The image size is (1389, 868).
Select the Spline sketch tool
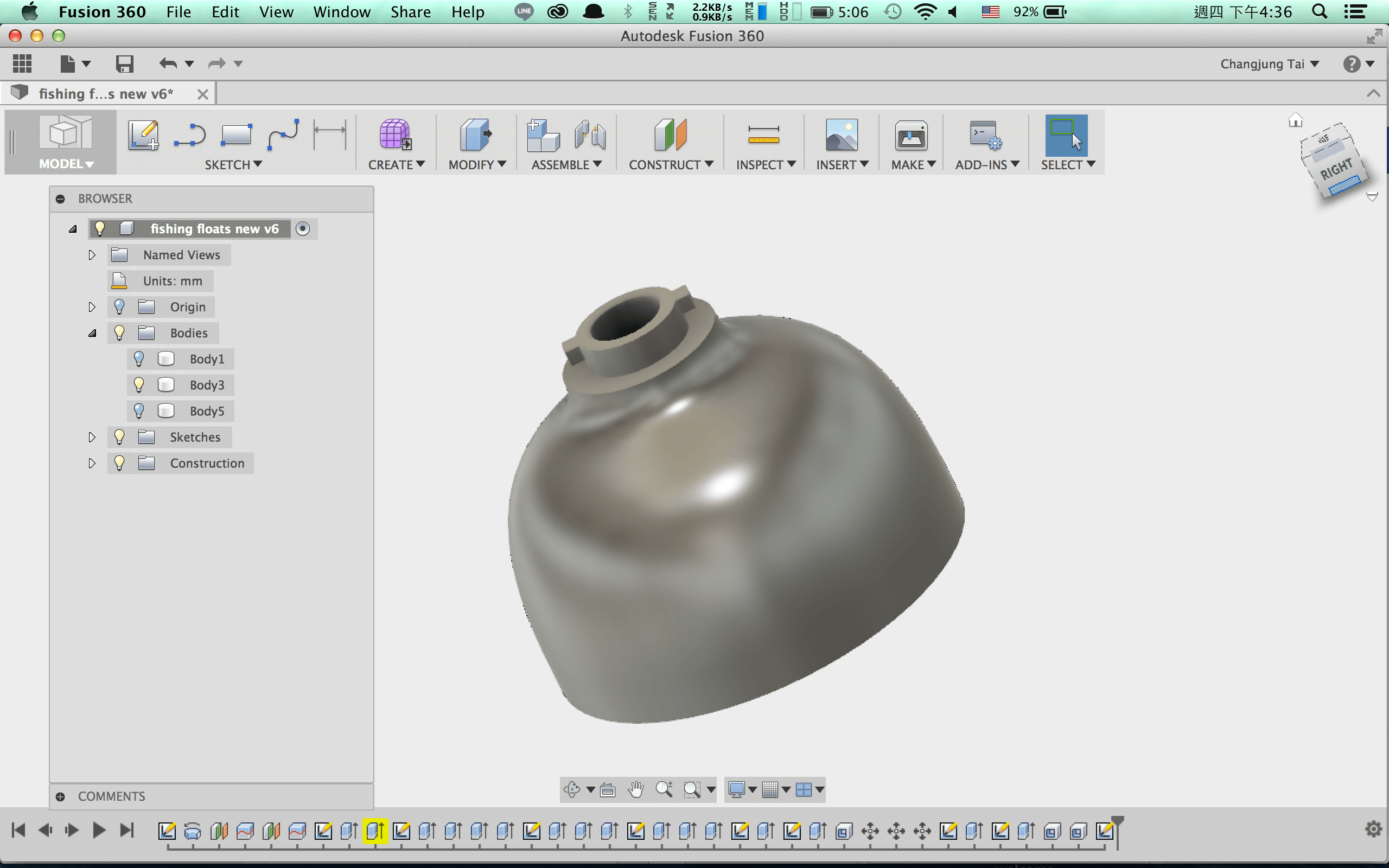[283, 135]
